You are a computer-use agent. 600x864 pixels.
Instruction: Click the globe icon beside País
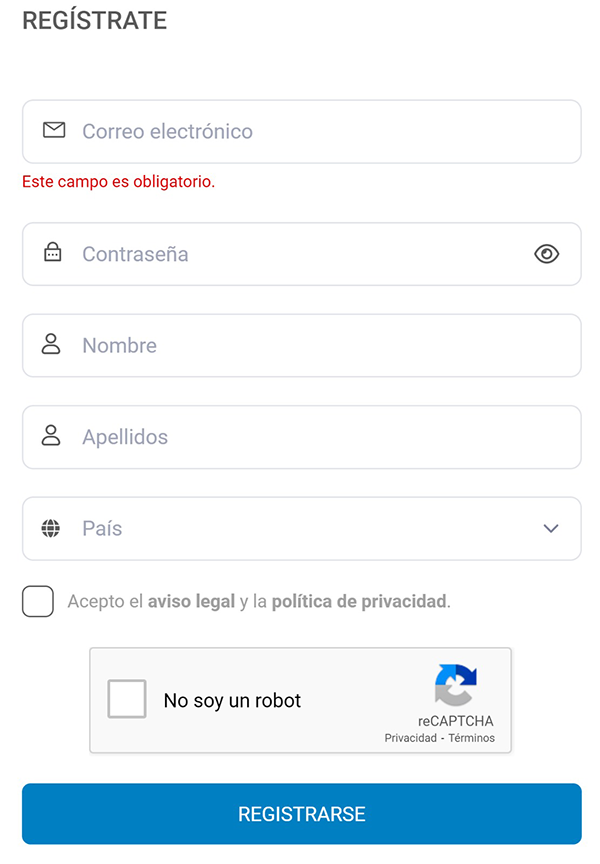(x=51, y=528)
